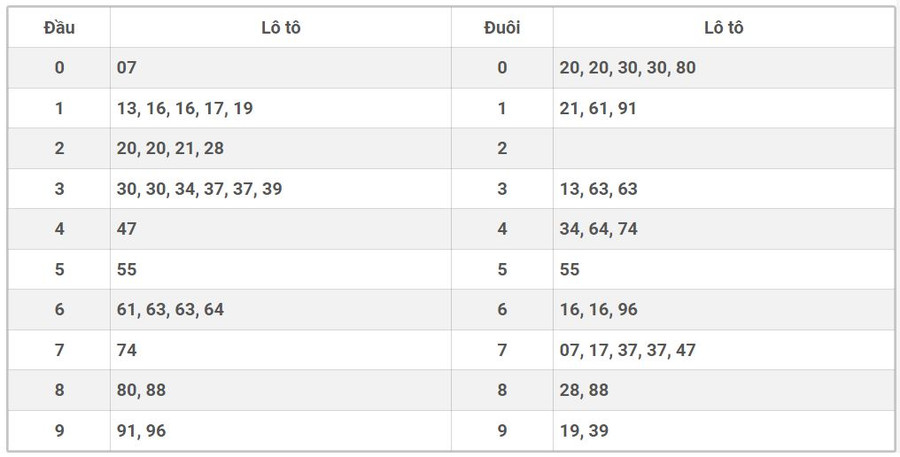Click the cell containing "61, 63, 63, 64"
The width and height of the screenshot is (900, 457).
tap(170, 309)
